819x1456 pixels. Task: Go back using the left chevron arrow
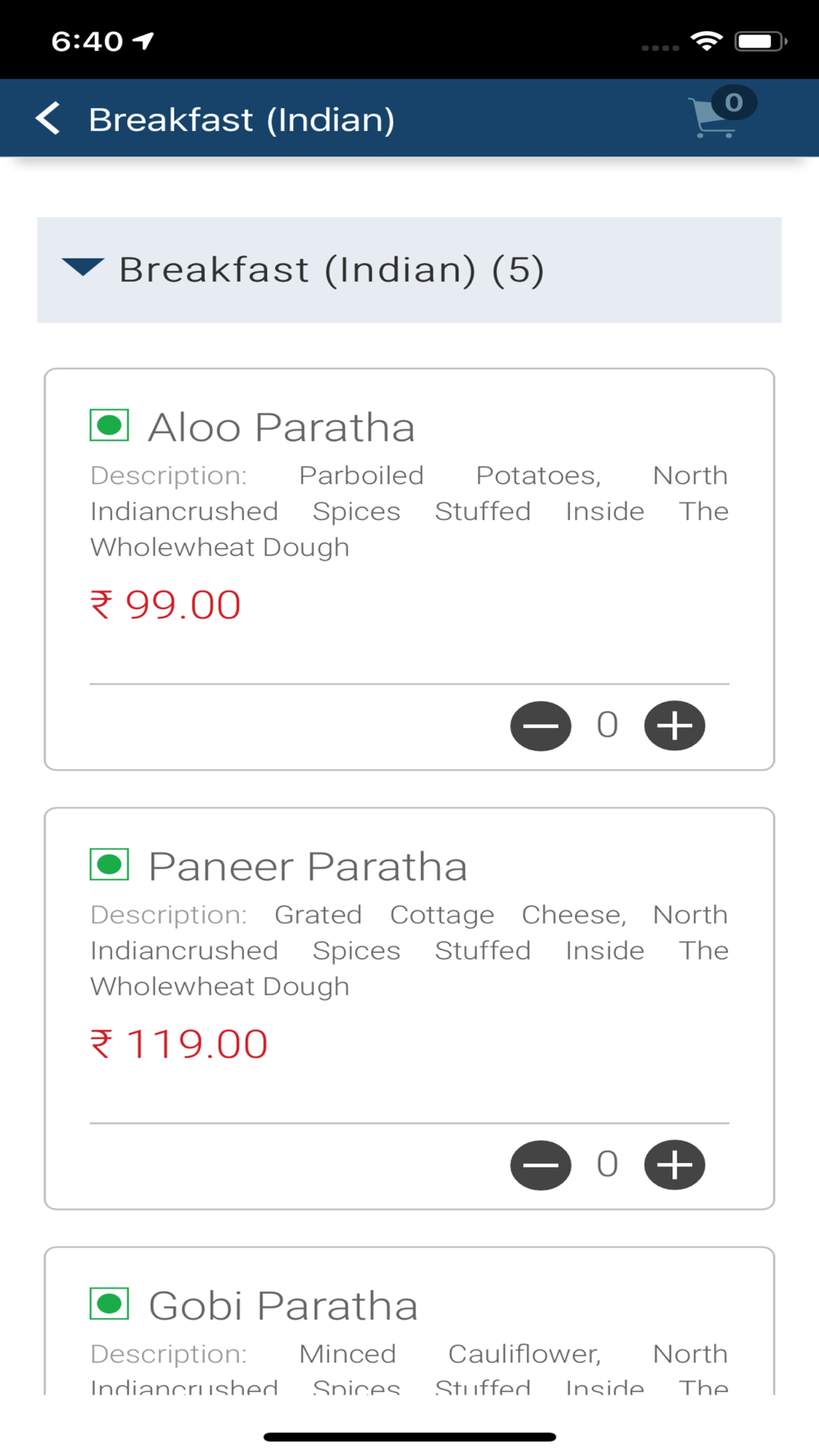[48, 119]
